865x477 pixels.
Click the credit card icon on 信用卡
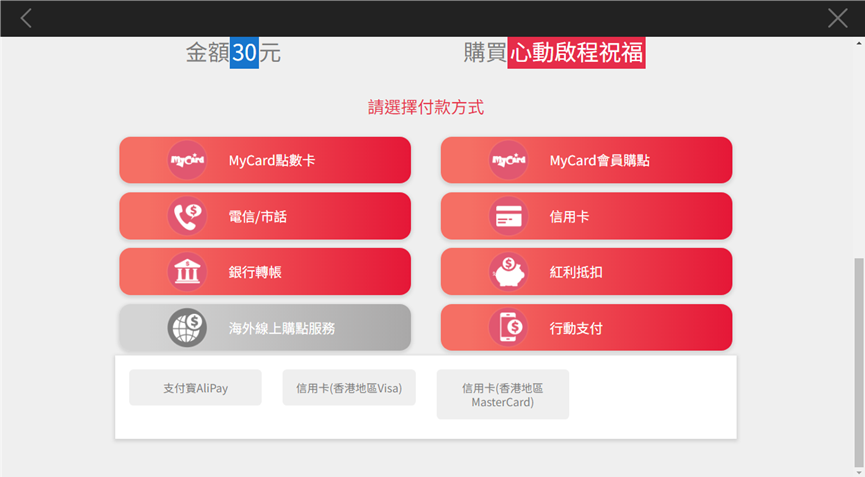508,216
